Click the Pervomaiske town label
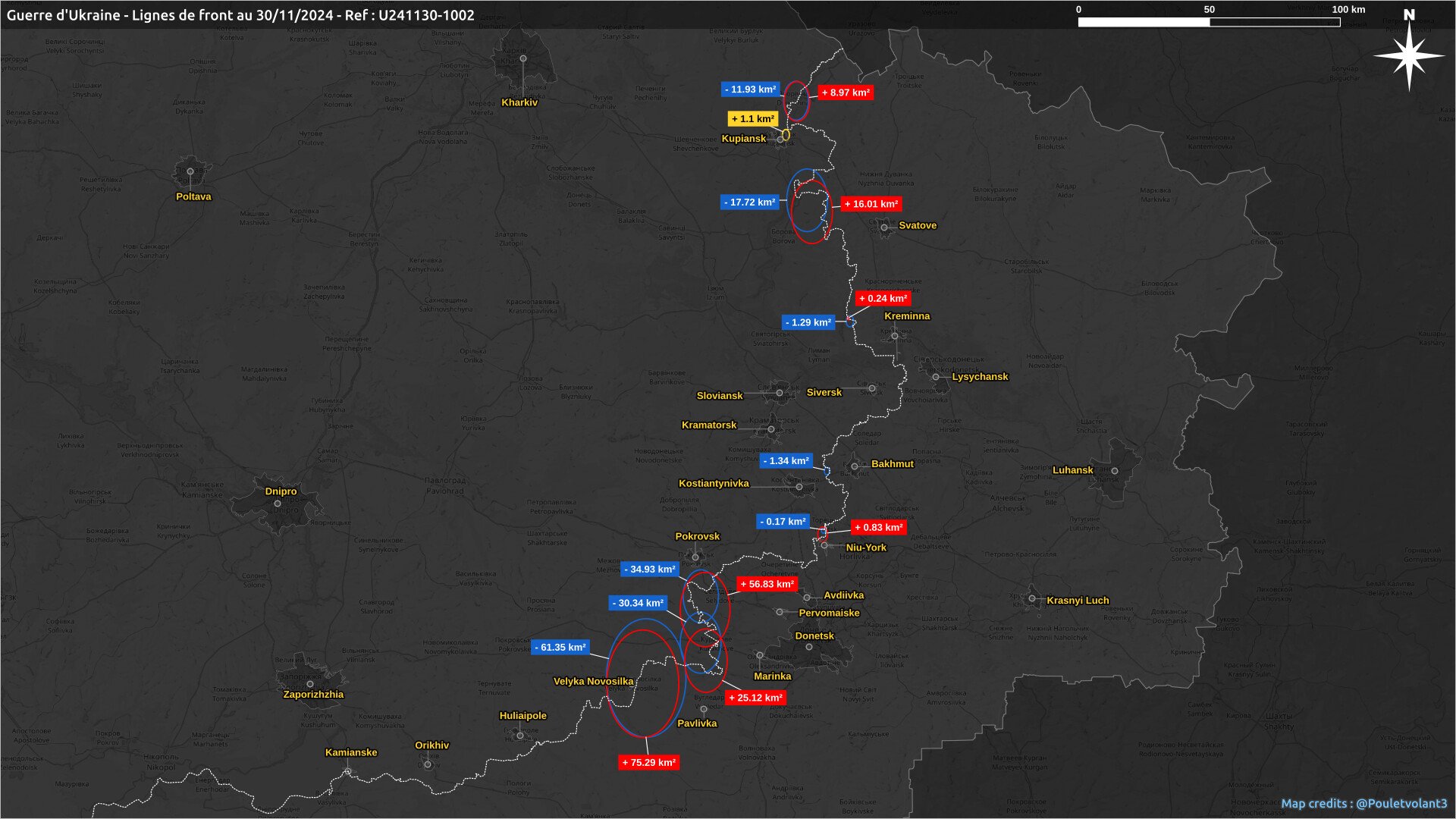 click(830, 613)
